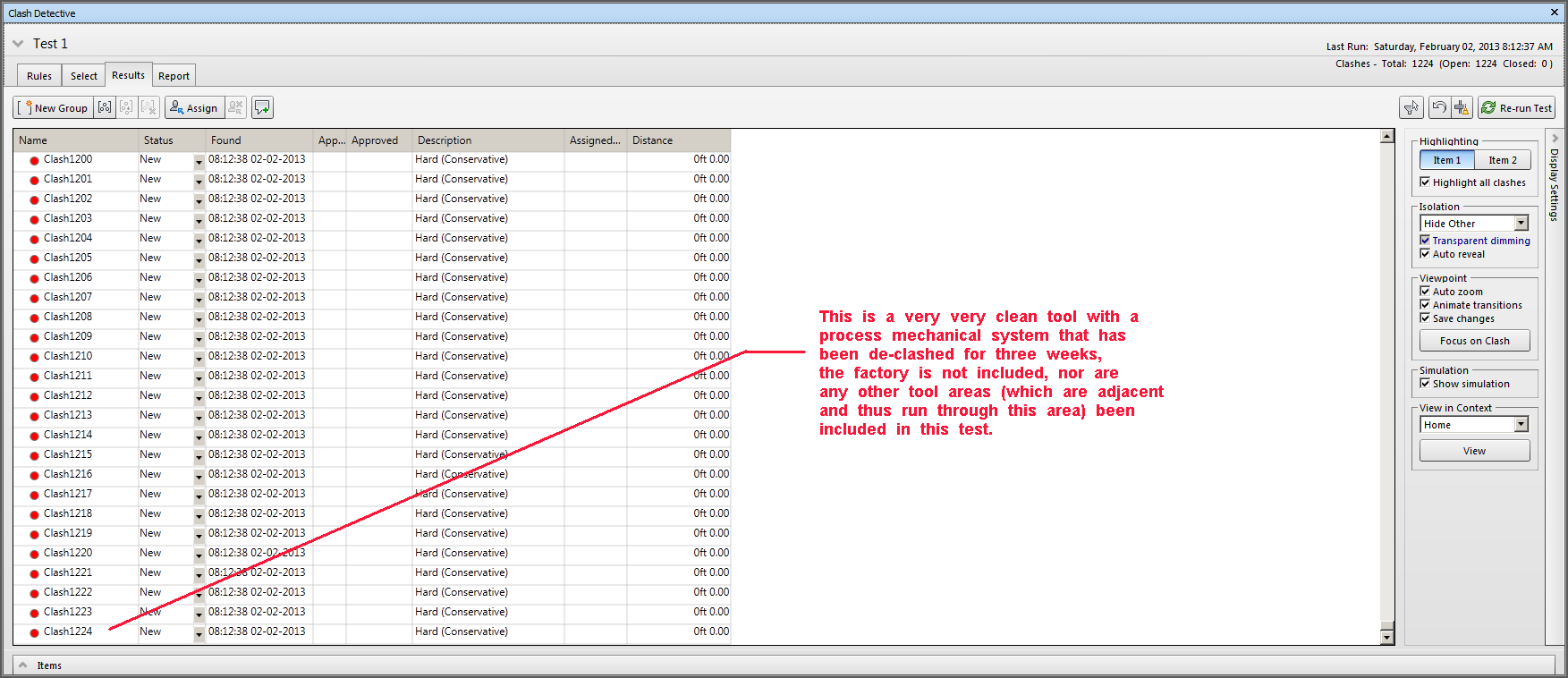This screenshot has width=1568, height=678.
Task: Click the Focus on Clash button
Action: pyautogui.click(x=1474, y=341)
